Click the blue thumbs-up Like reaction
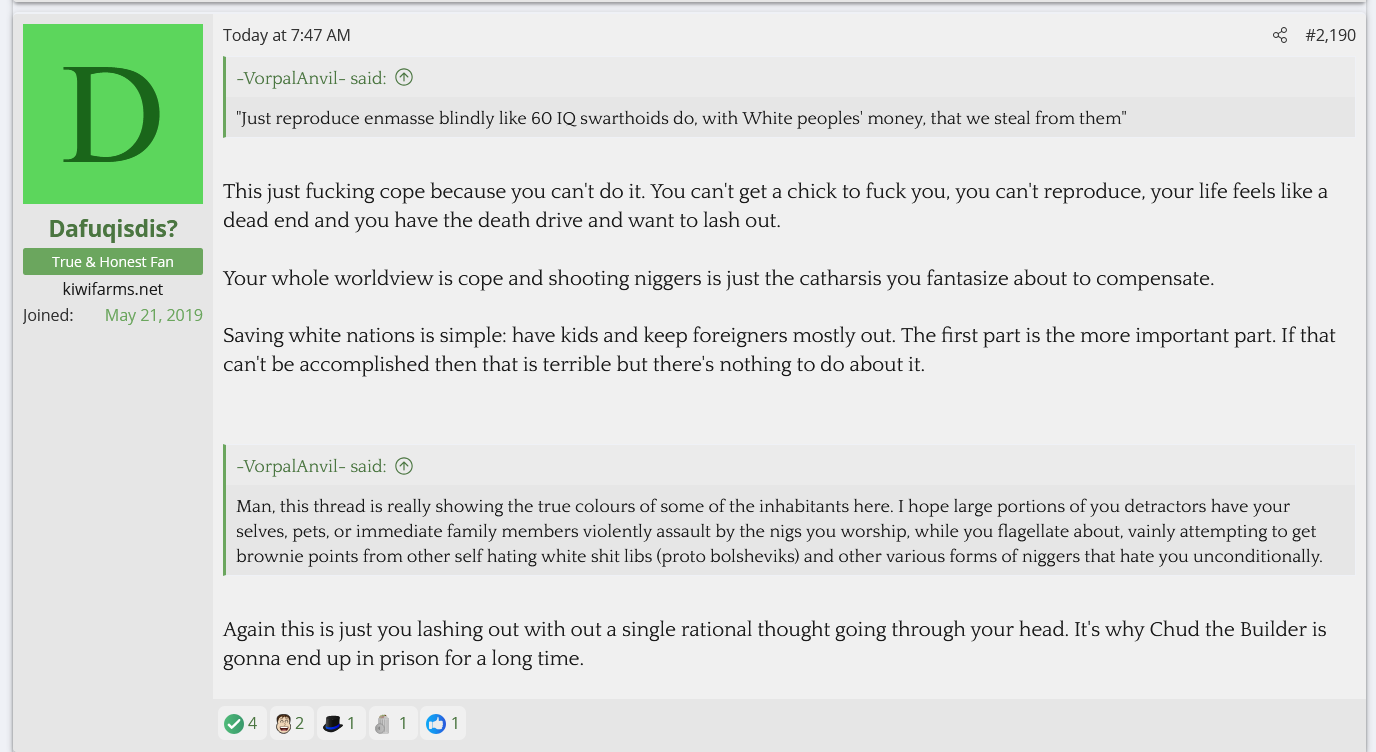This screenshot has height=752, width=1376. click(435, 723)
